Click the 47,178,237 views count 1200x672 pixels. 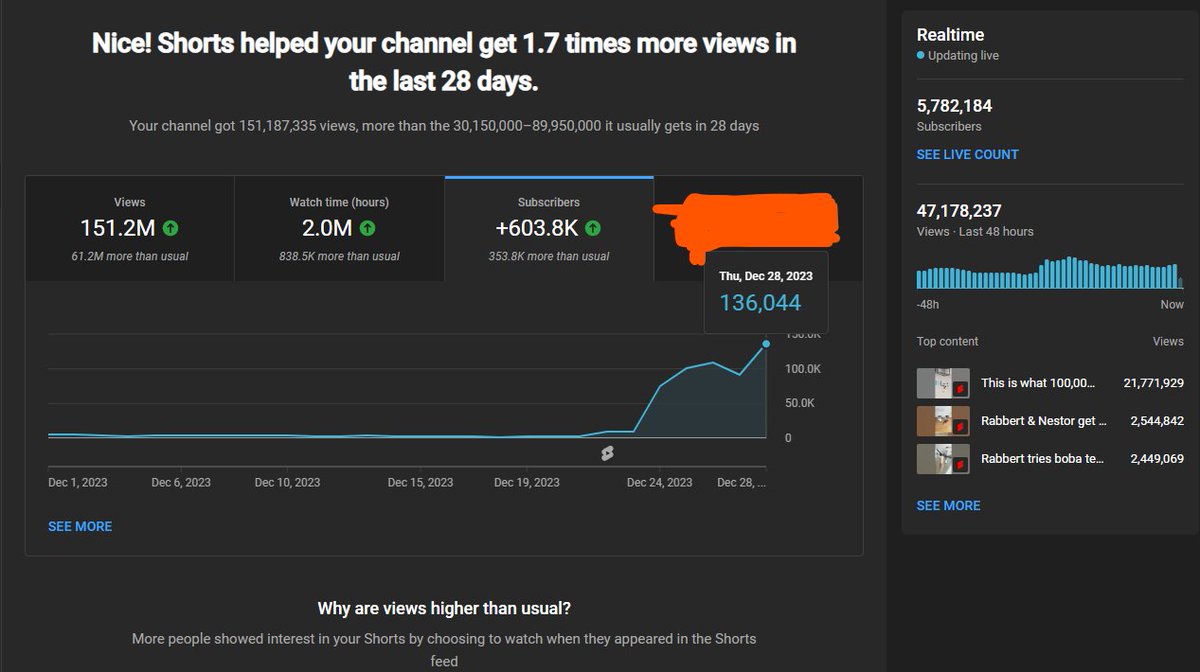(x=959, y=211)
